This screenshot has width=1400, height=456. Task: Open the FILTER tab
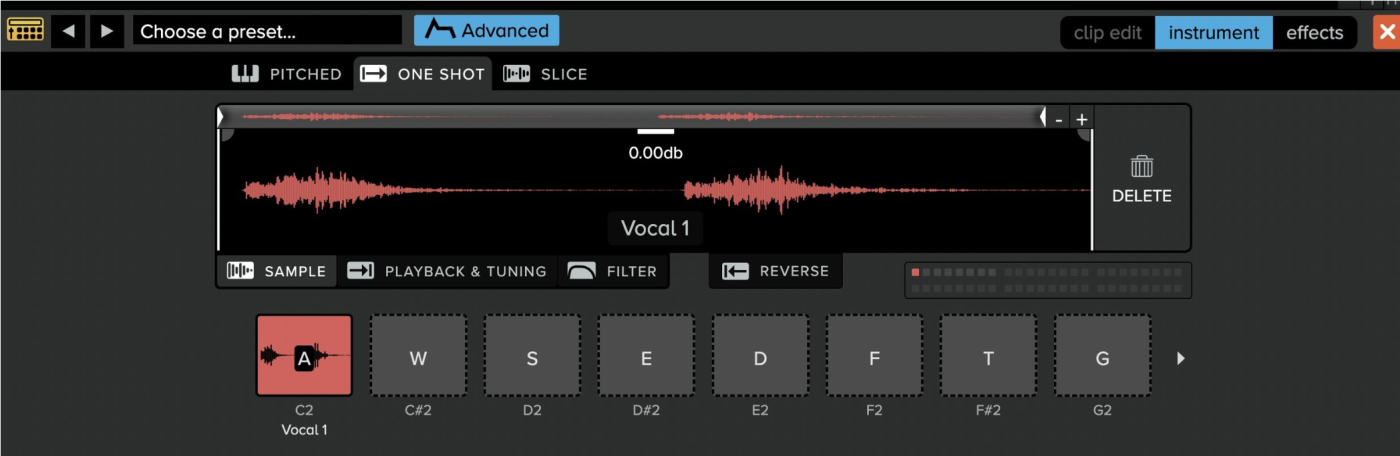tap(612, 271)
